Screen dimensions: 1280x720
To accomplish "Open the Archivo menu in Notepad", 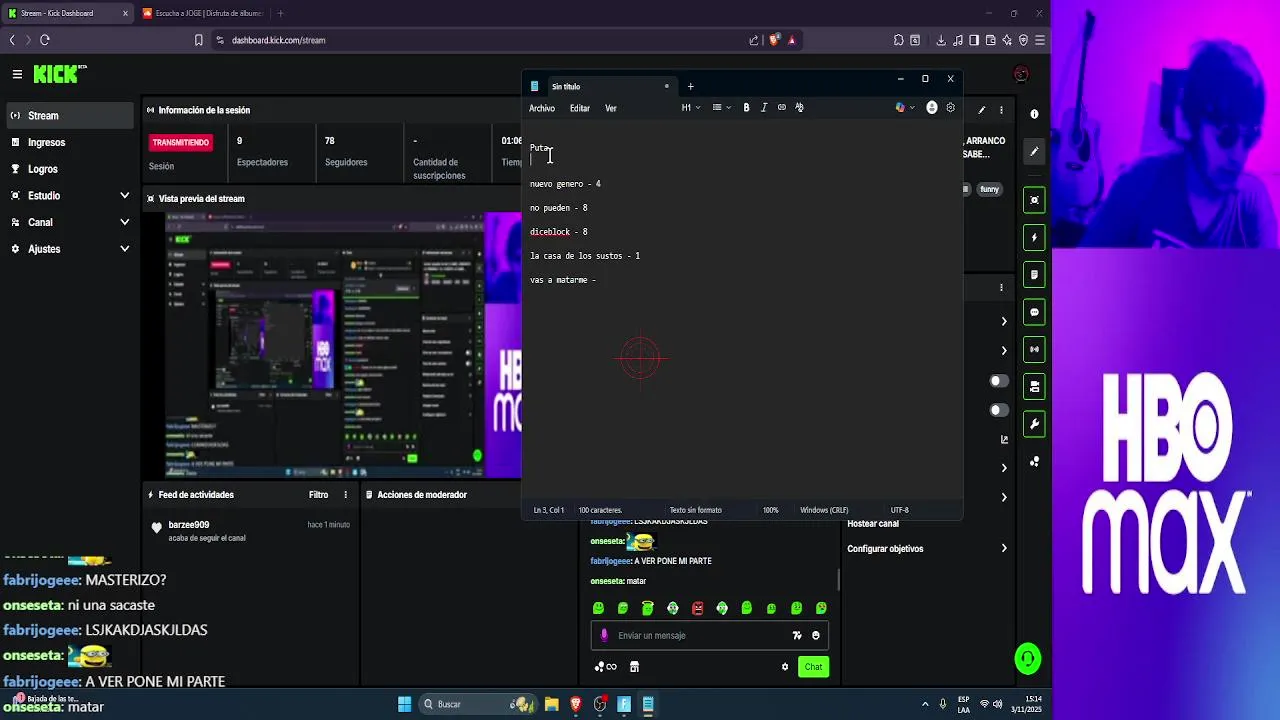I will point(542,108).
